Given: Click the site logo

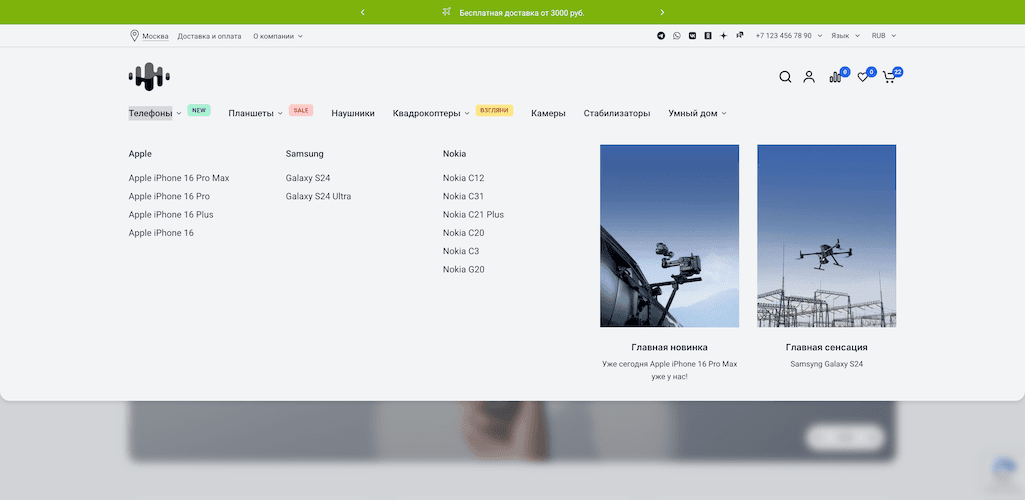Looking at the screenshot, I should (x=149, y=76).
